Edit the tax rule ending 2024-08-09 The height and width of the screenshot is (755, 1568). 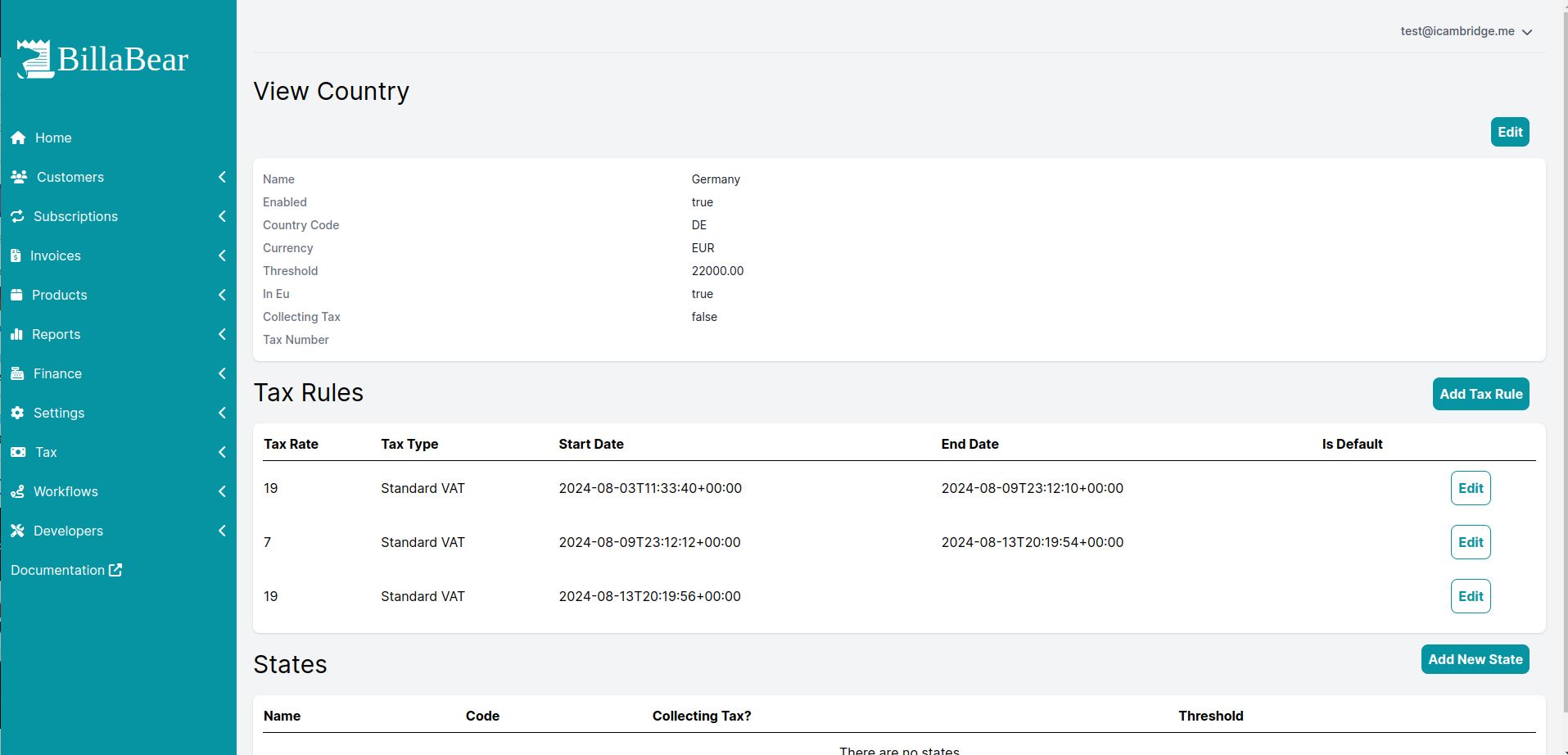click(1471, 488)
